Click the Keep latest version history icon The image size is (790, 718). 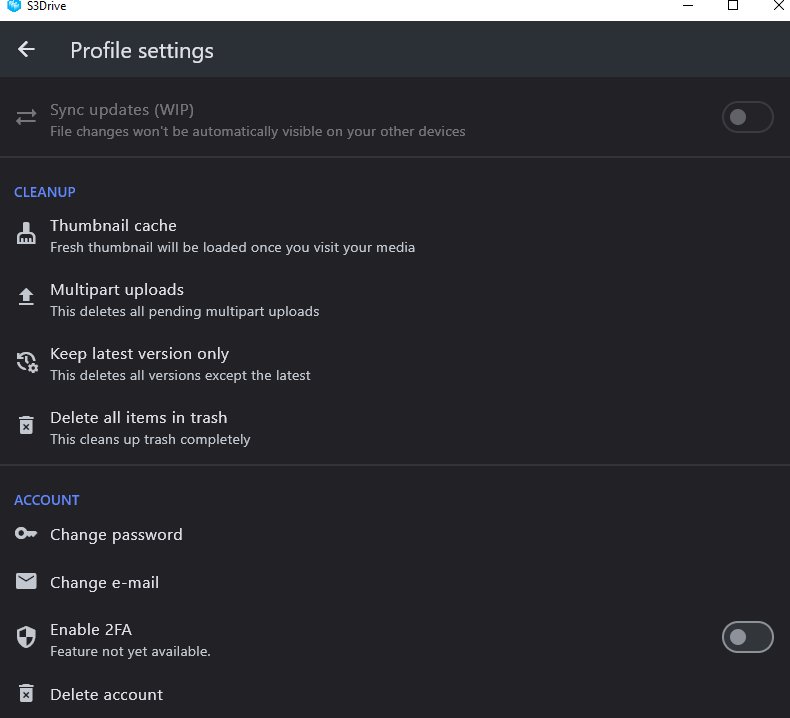point(27,362)
